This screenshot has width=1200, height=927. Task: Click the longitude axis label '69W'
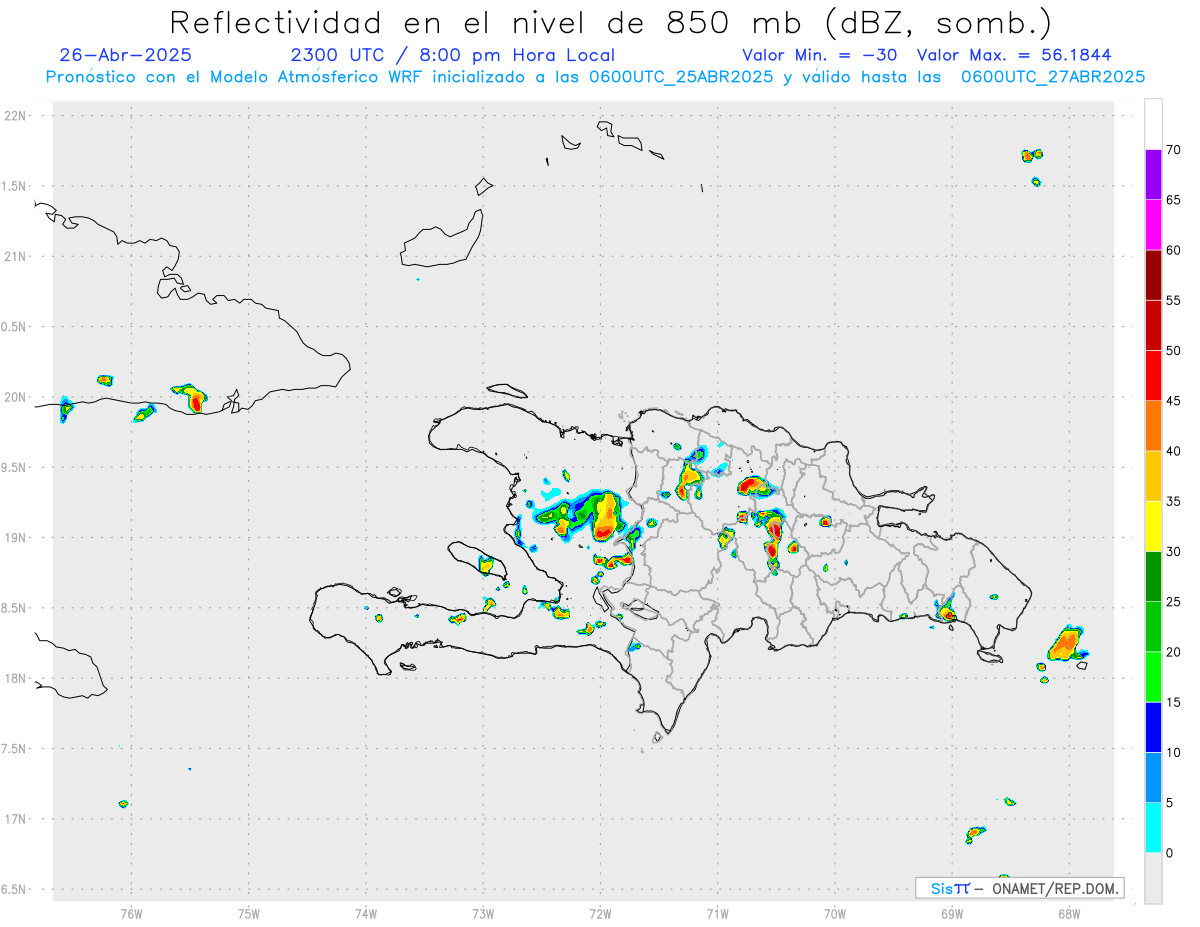(952, 914)
